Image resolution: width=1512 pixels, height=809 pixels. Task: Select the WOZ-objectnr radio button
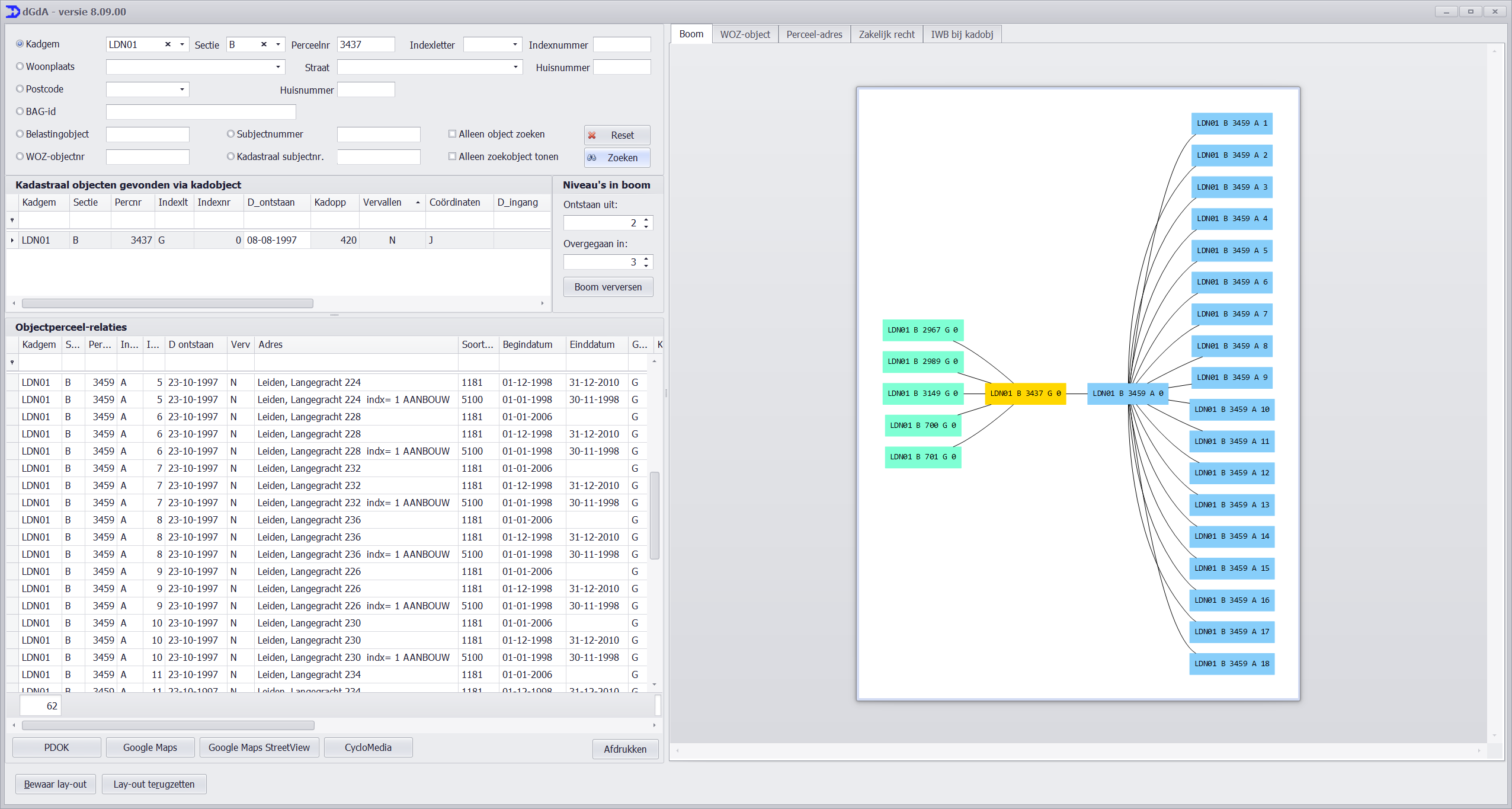(x=20, y=156)
